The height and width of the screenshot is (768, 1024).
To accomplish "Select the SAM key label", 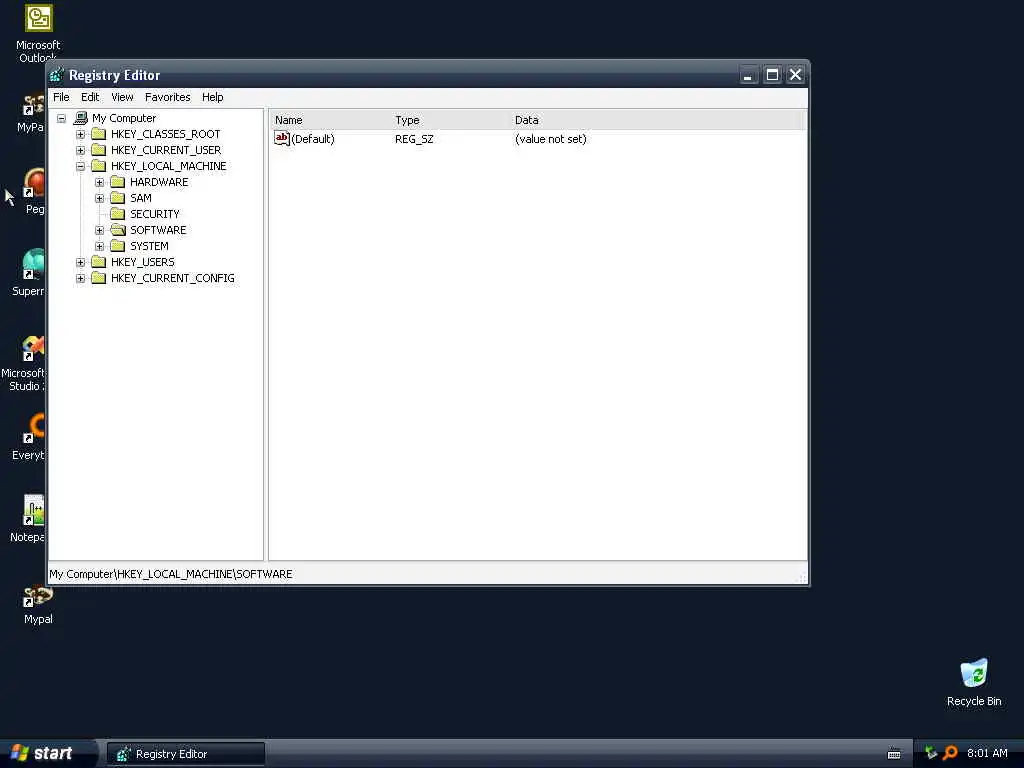I will pos(140,198).
